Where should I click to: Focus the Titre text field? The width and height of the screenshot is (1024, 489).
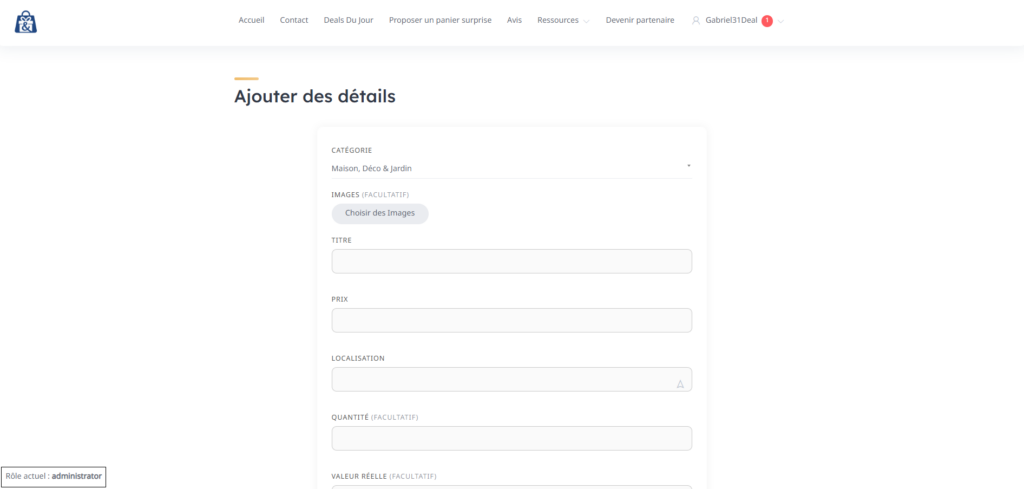click(511, 262)
